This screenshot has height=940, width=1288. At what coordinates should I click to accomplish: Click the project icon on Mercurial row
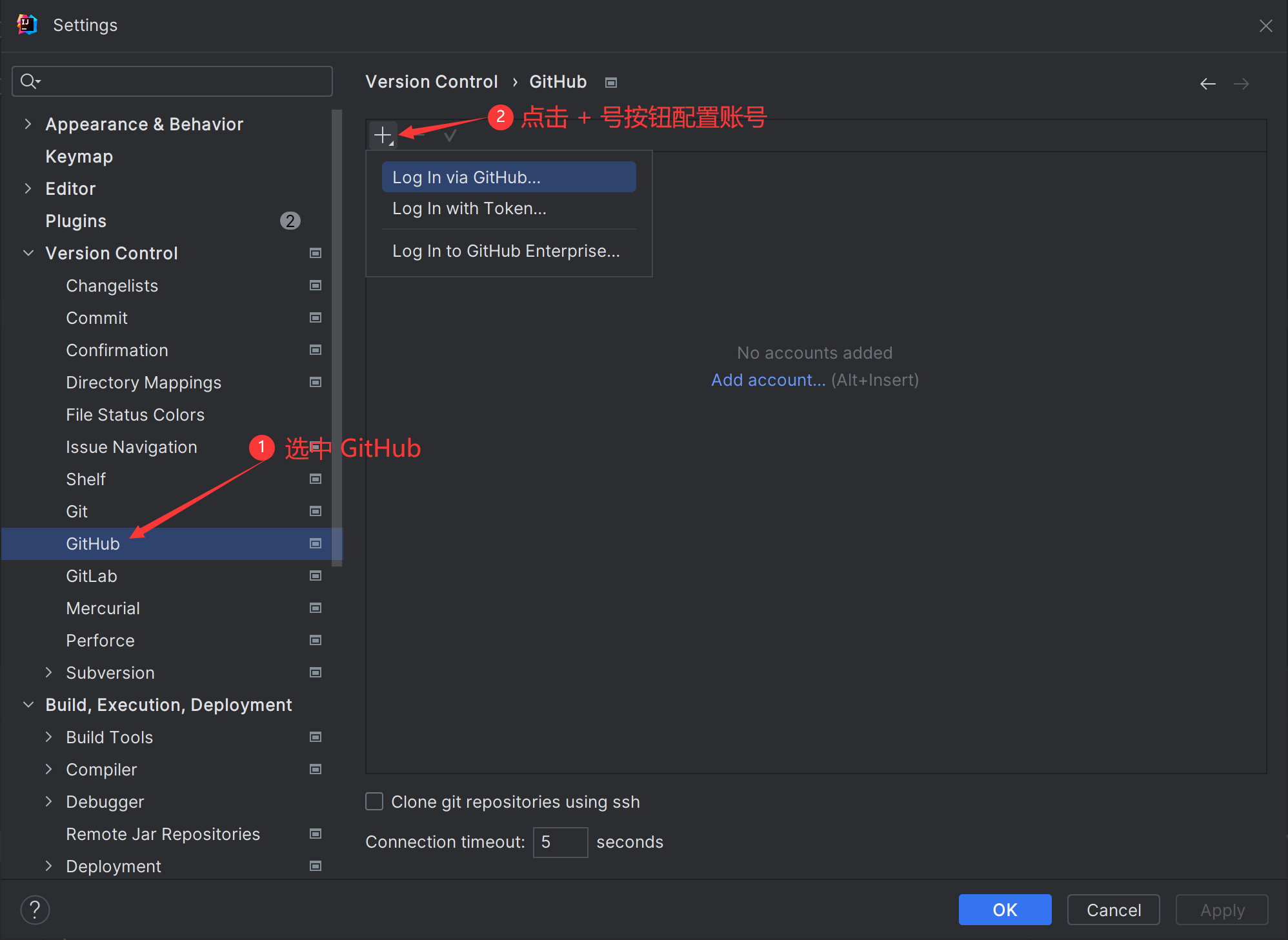pos(316,608)
